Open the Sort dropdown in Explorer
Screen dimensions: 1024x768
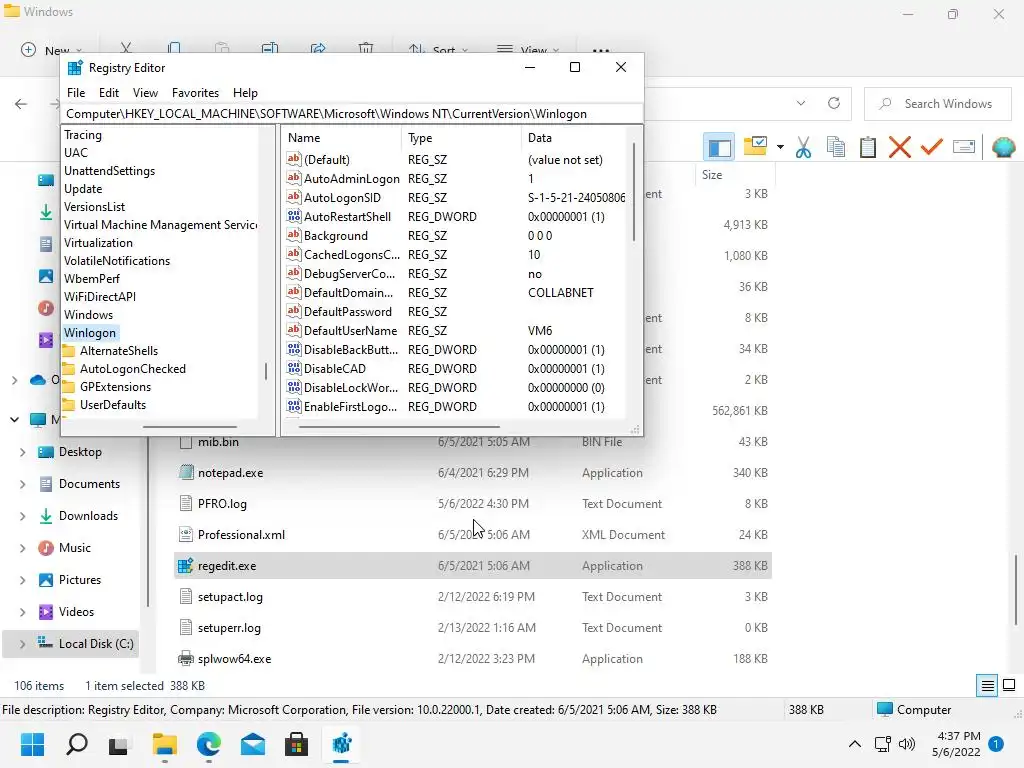[x=438, y=50]
